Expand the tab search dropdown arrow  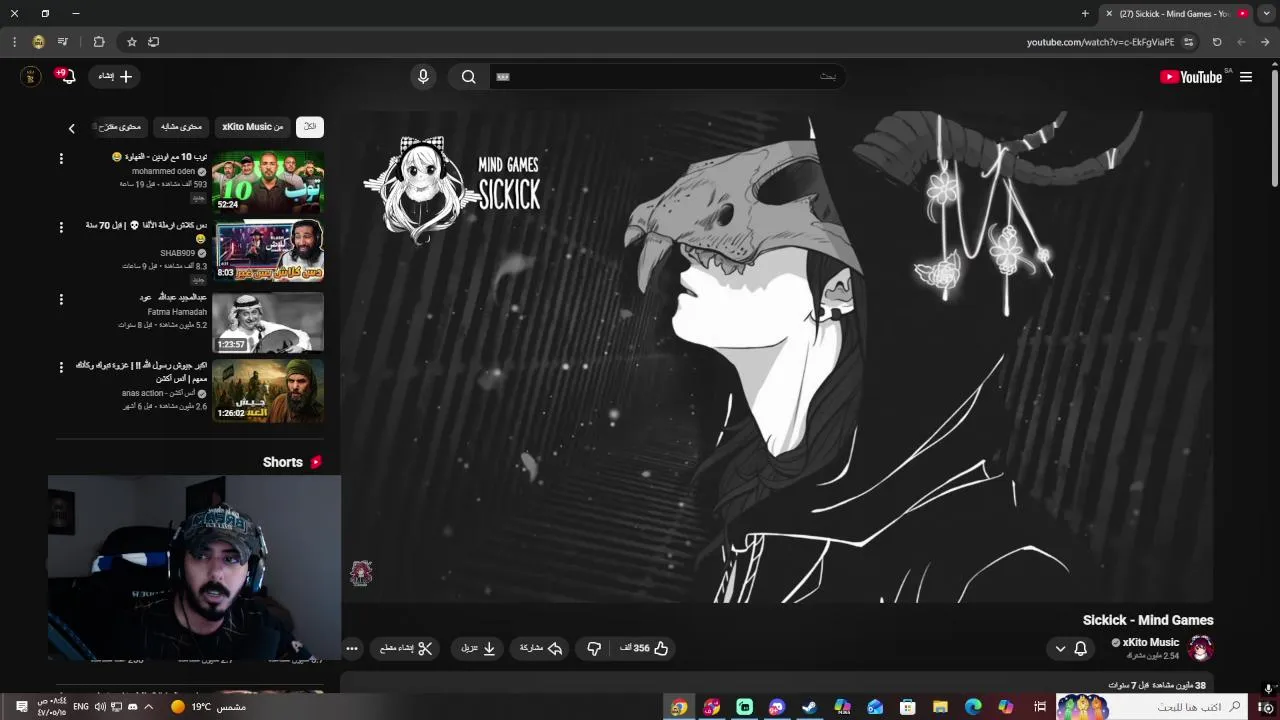click(1267, 14)
